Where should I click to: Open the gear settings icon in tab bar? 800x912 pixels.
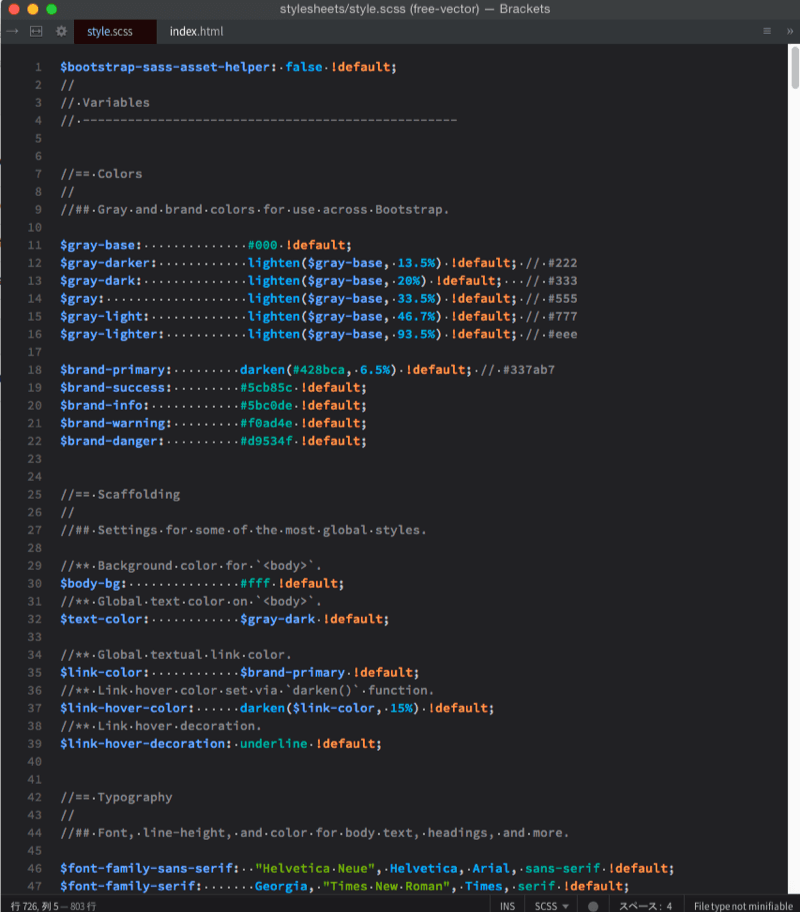point(61,31)
